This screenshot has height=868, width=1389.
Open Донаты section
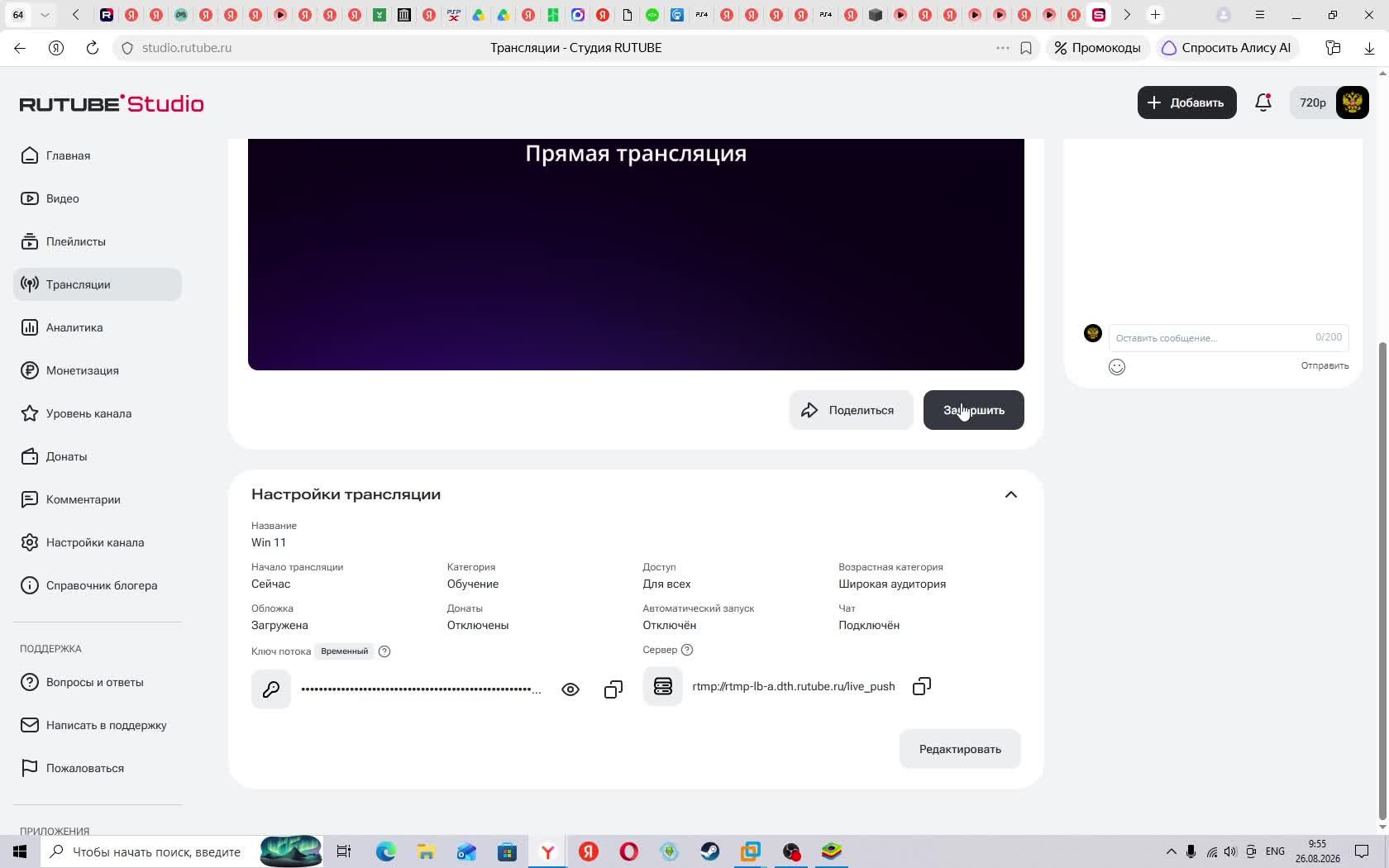[98, 456]
